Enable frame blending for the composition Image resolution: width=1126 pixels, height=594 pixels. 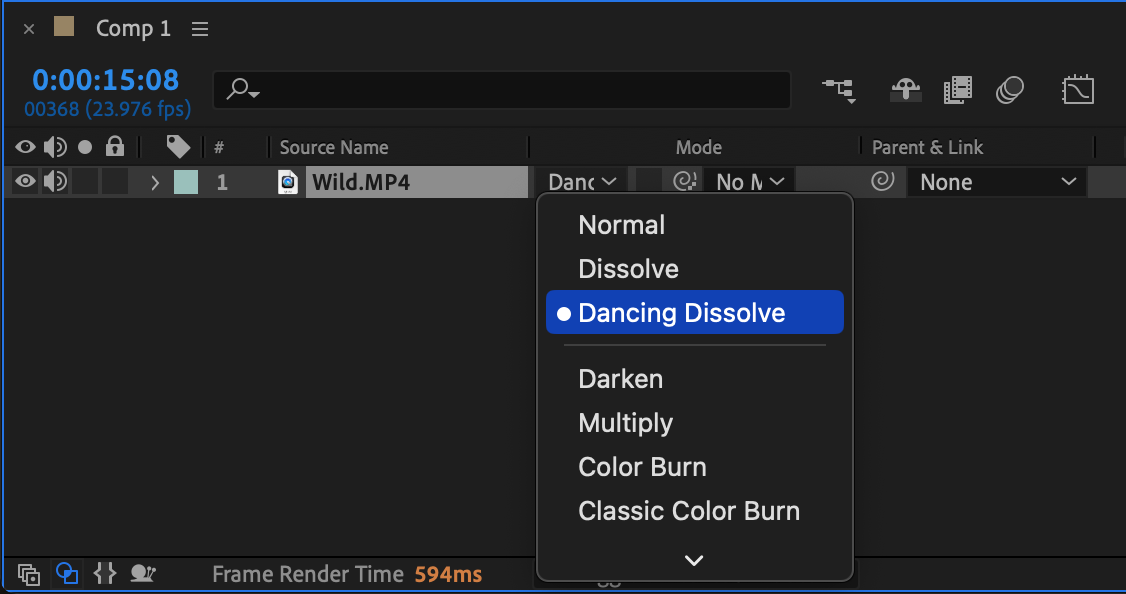[x=957, y=91]
